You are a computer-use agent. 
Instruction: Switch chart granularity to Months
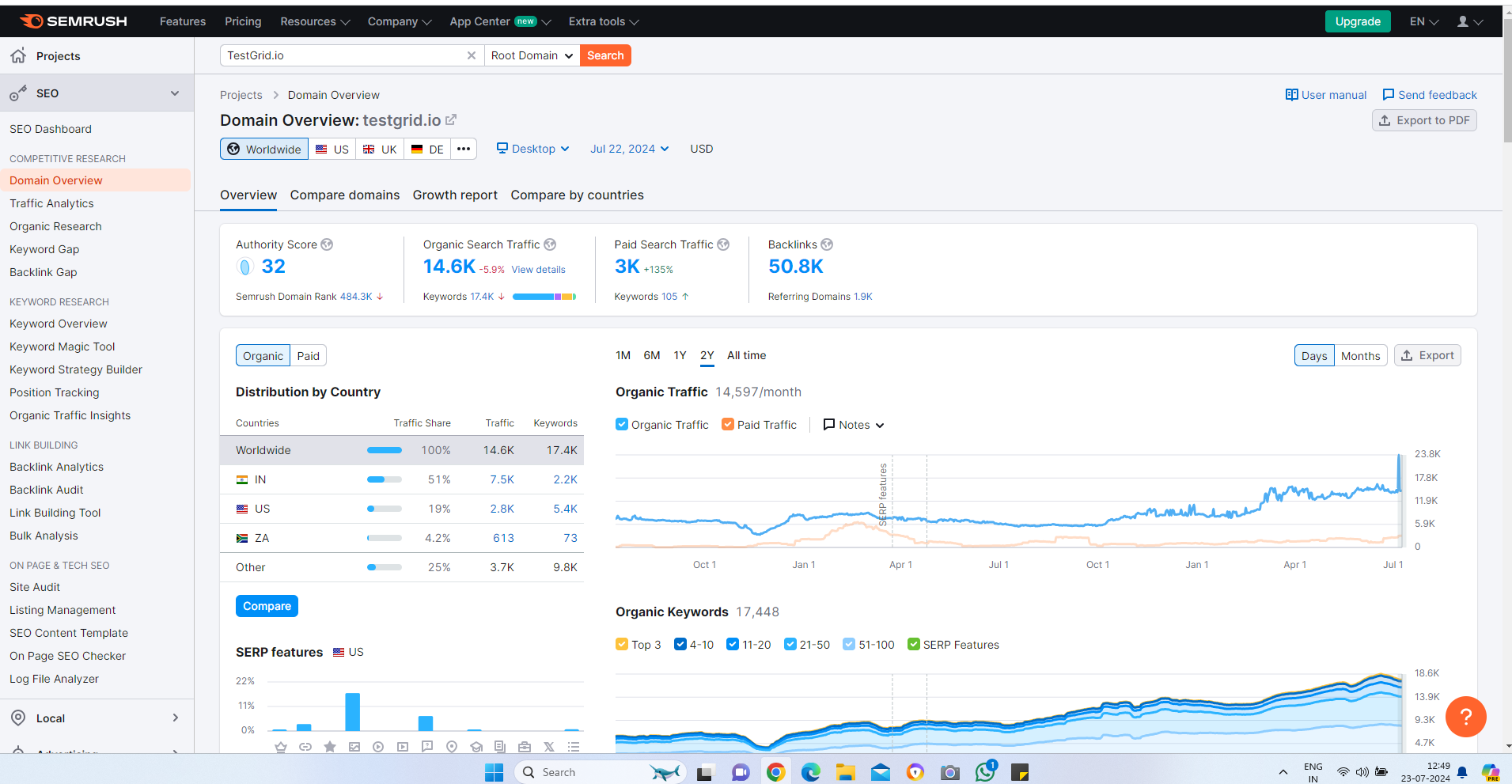pyautogui.click(x=1360, y=356)
